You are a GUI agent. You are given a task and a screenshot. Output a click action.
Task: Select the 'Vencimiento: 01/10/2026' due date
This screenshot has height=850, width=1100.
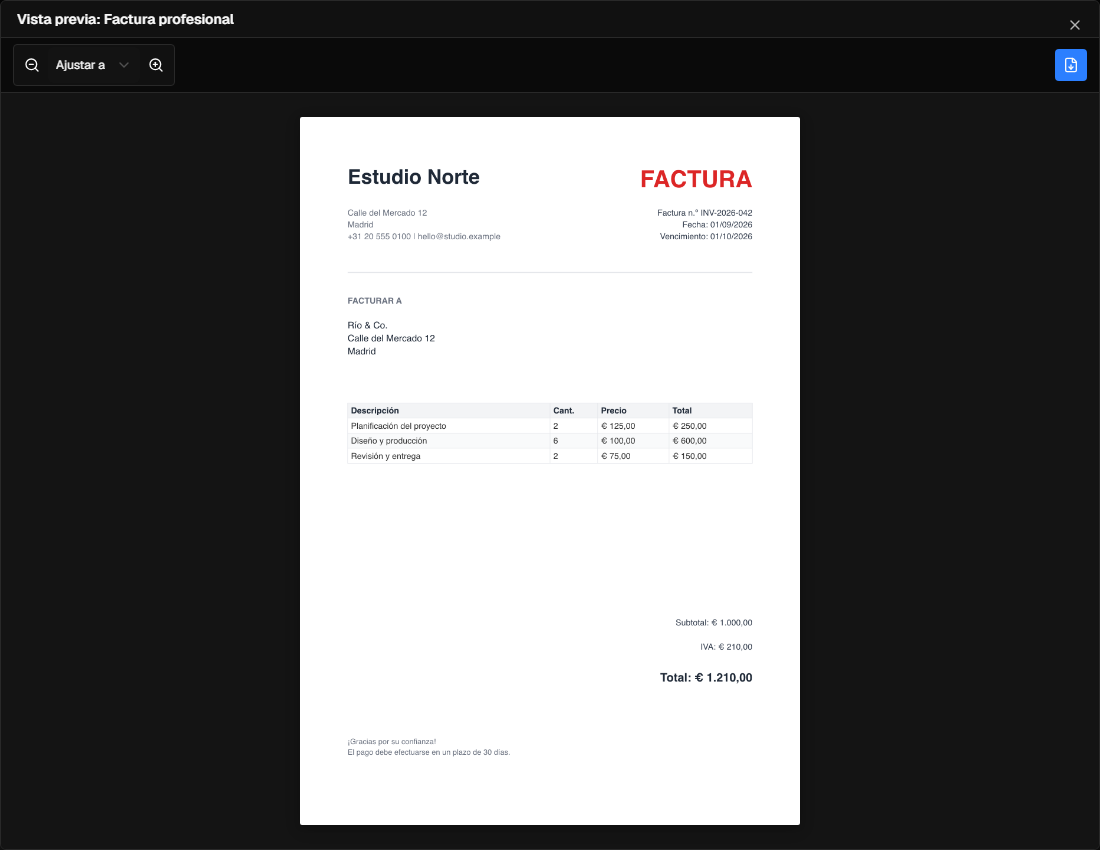coord(706,236)
